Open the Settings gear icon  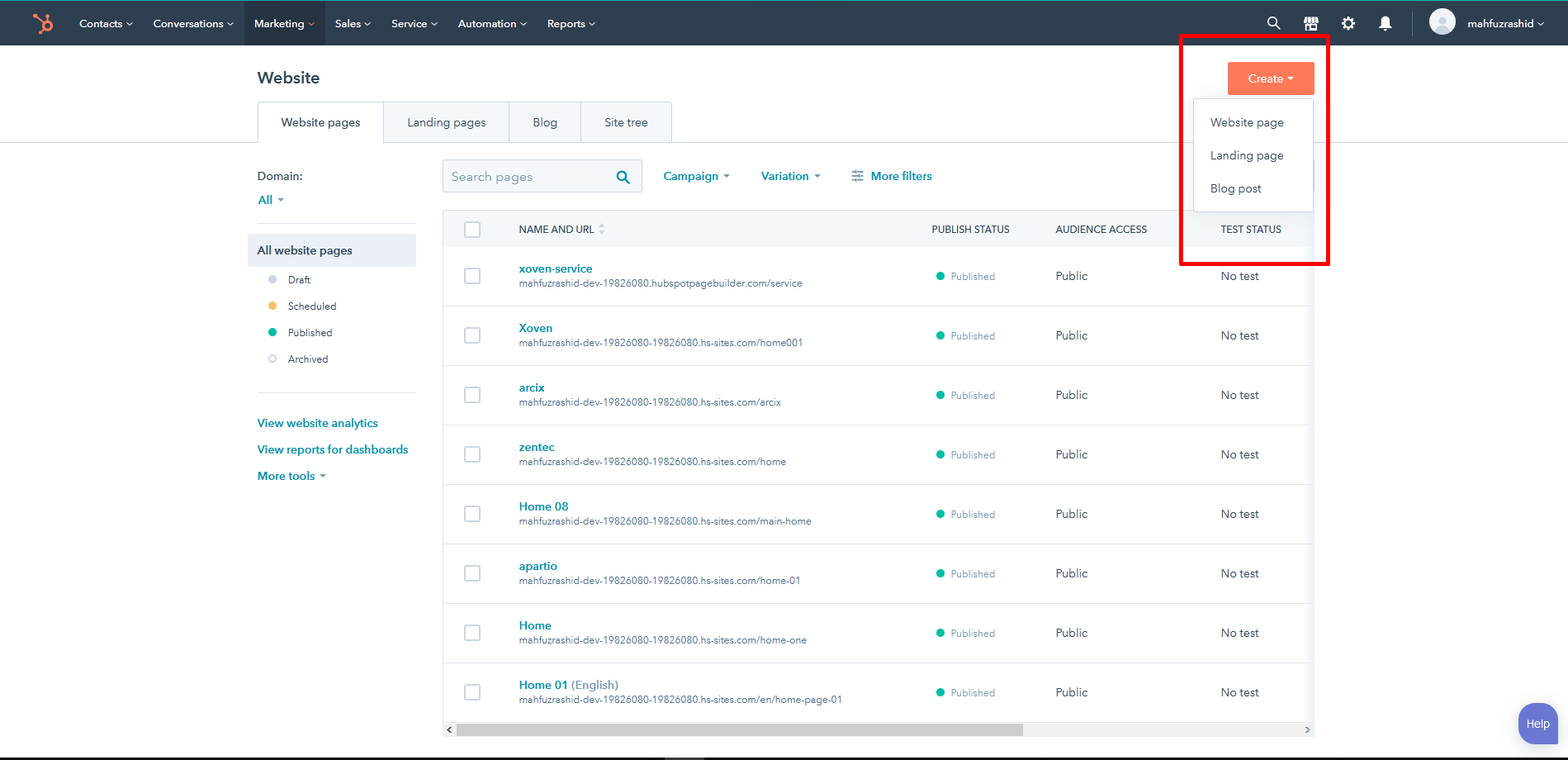[1348, 23]
